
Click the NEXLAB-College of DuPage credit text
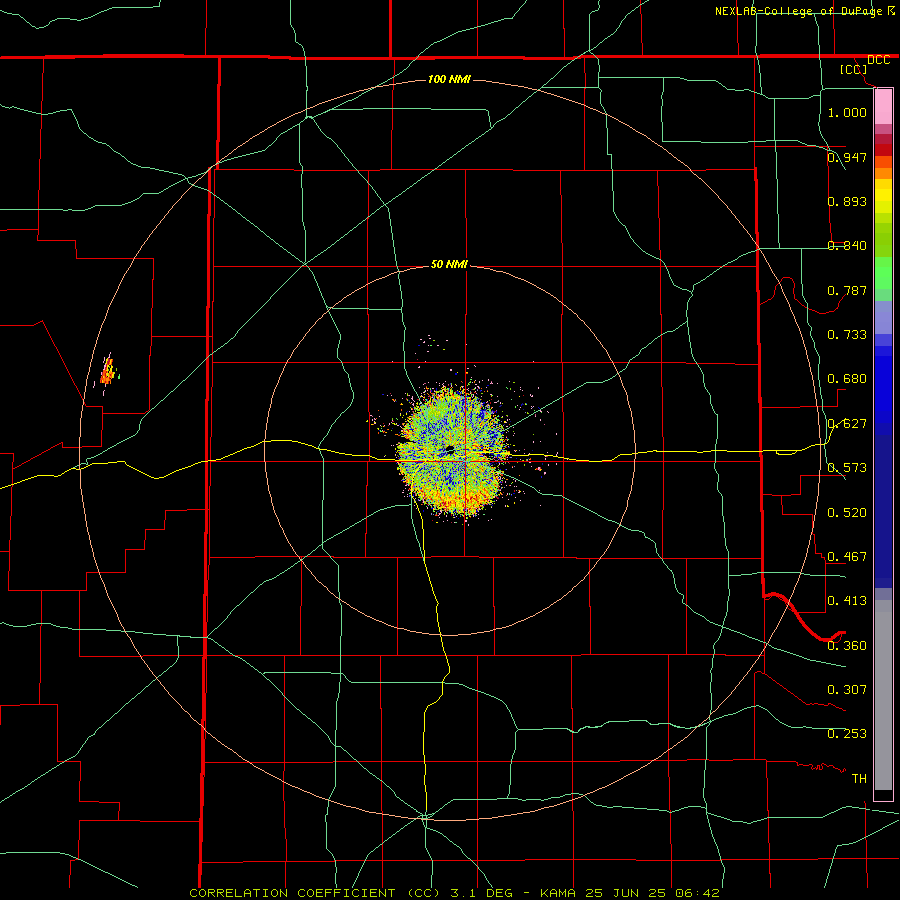coord(799,11)
